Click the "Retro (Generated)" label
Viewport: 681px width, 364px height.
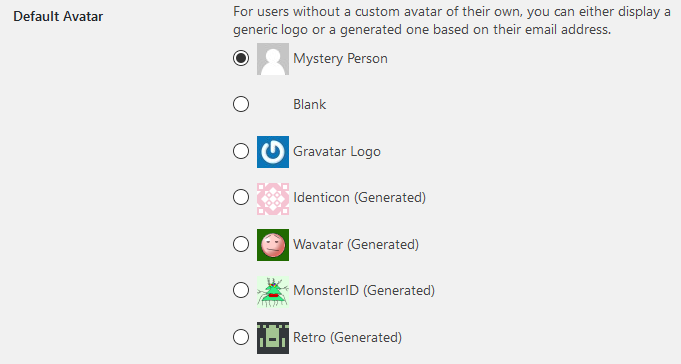click(347, 338)
